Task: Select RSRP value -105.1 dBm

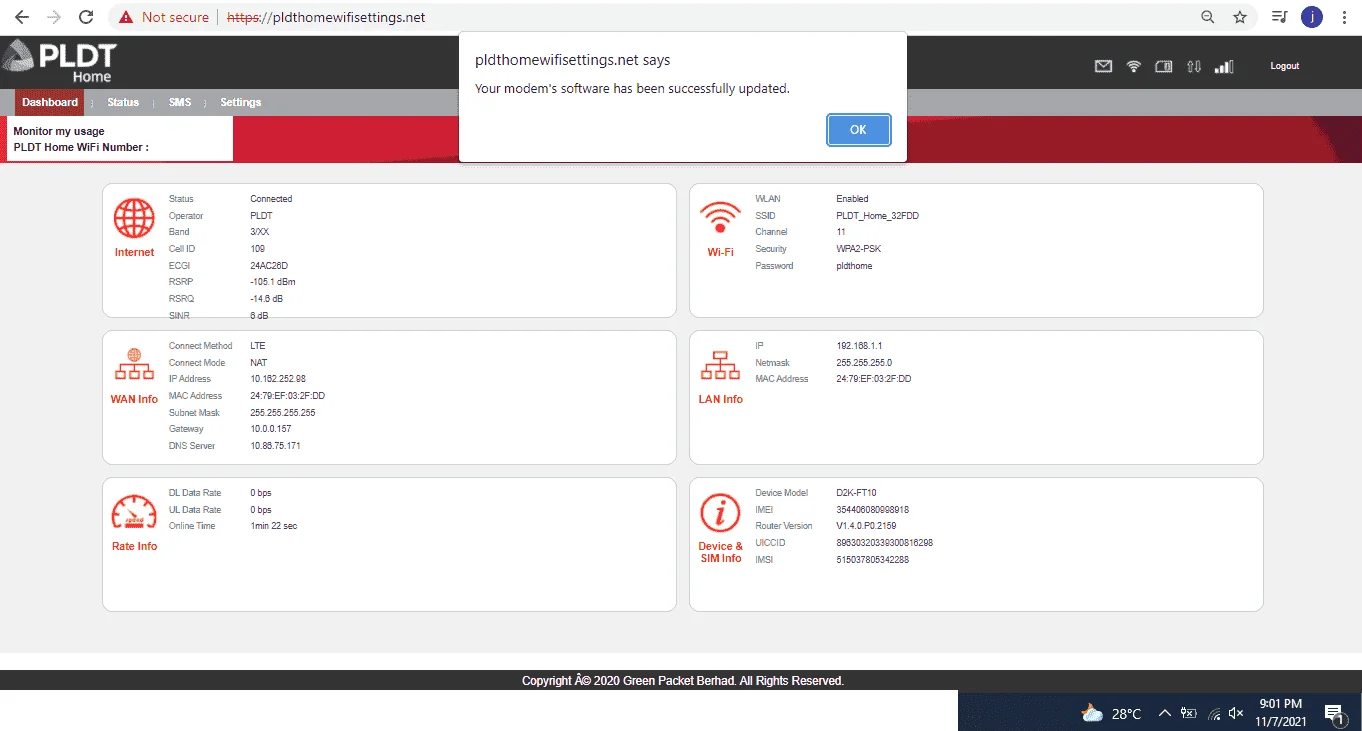Action: (x=273, y=282)
